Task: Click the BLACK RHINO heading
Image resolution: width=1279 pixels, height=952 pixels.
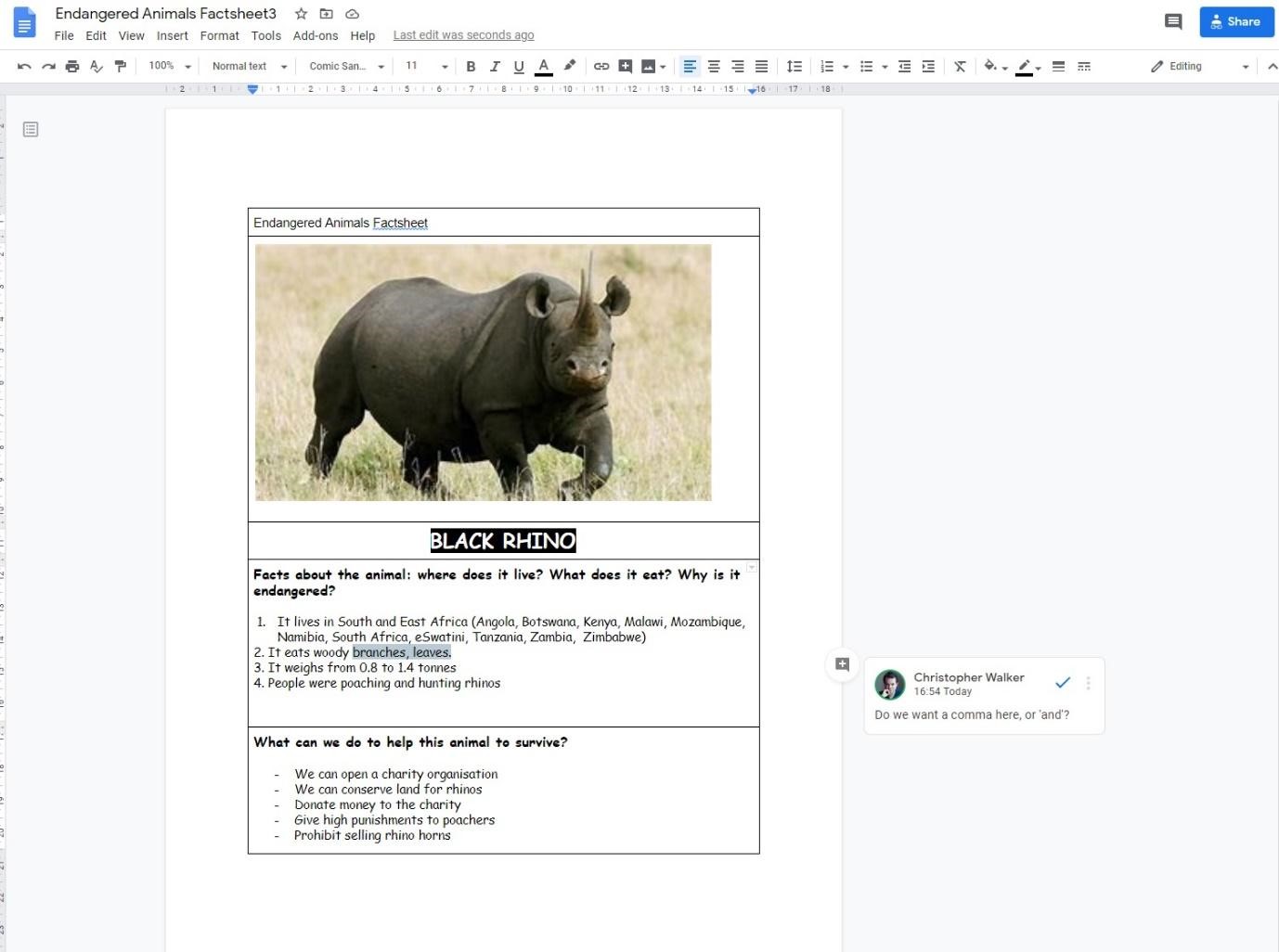Action: (x=503, y=541)
